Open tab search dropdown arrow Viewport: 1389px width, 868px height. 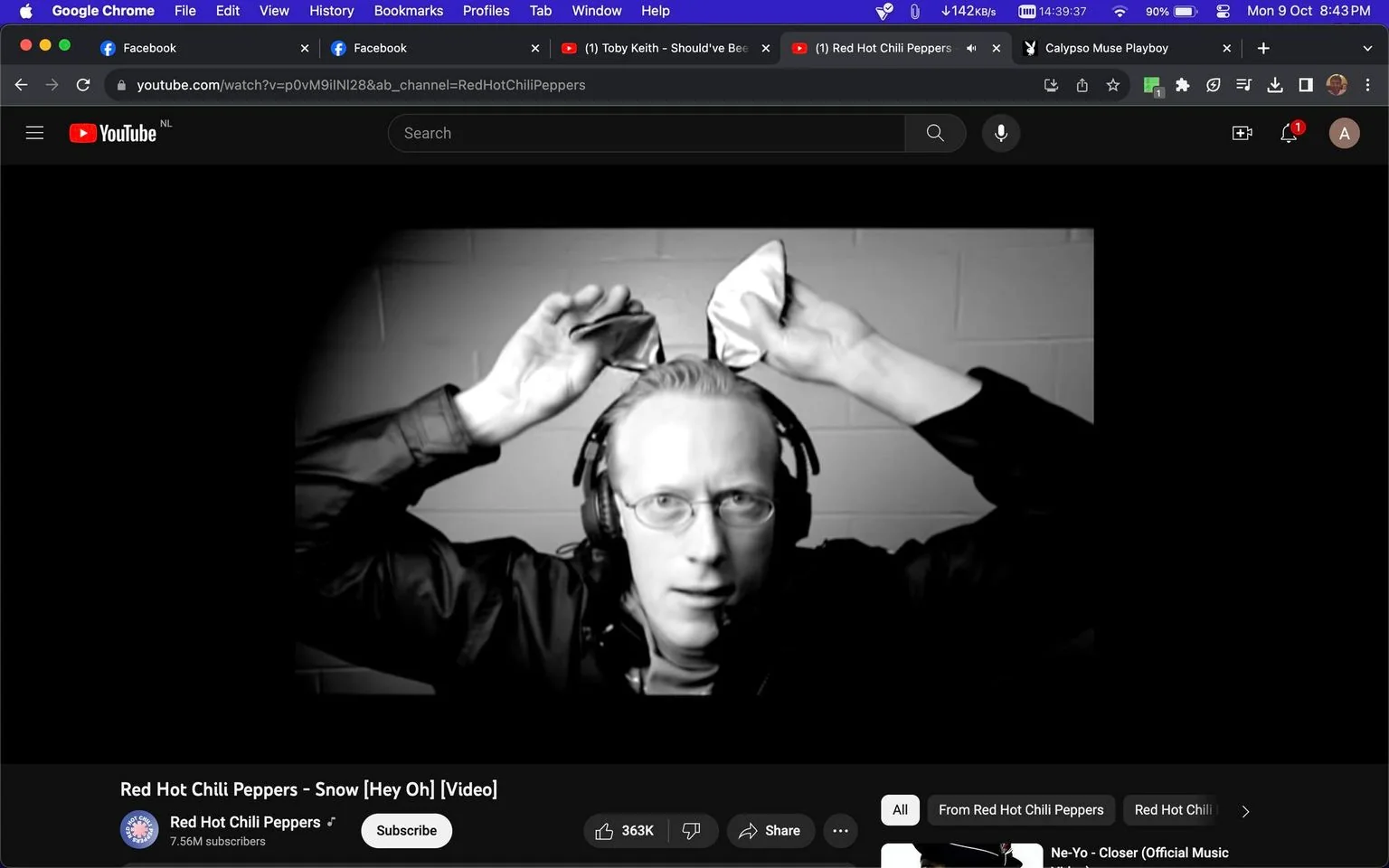(x=1367, y=48)
